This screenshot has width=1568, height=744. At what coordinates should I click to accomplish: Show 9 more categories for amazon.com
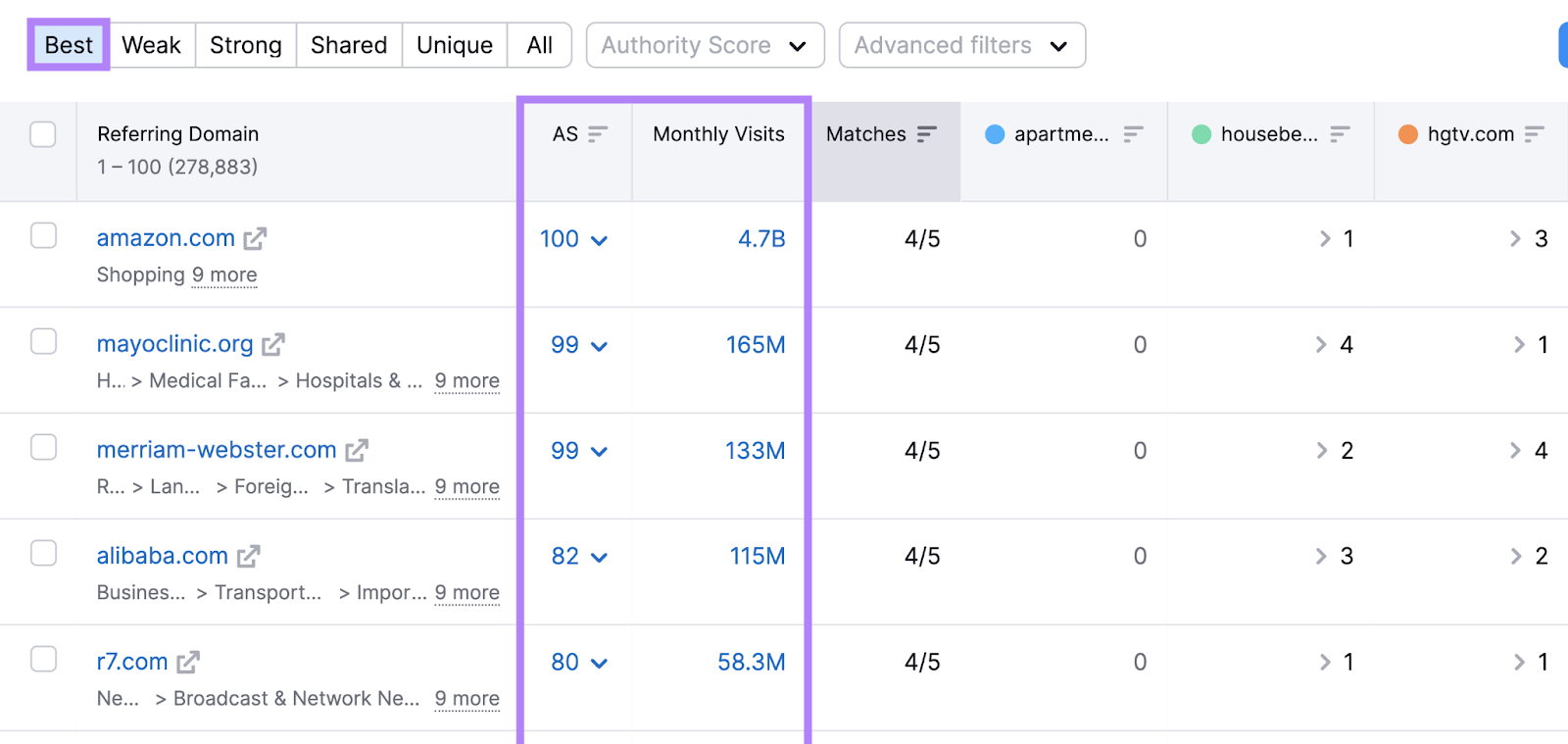224,275
